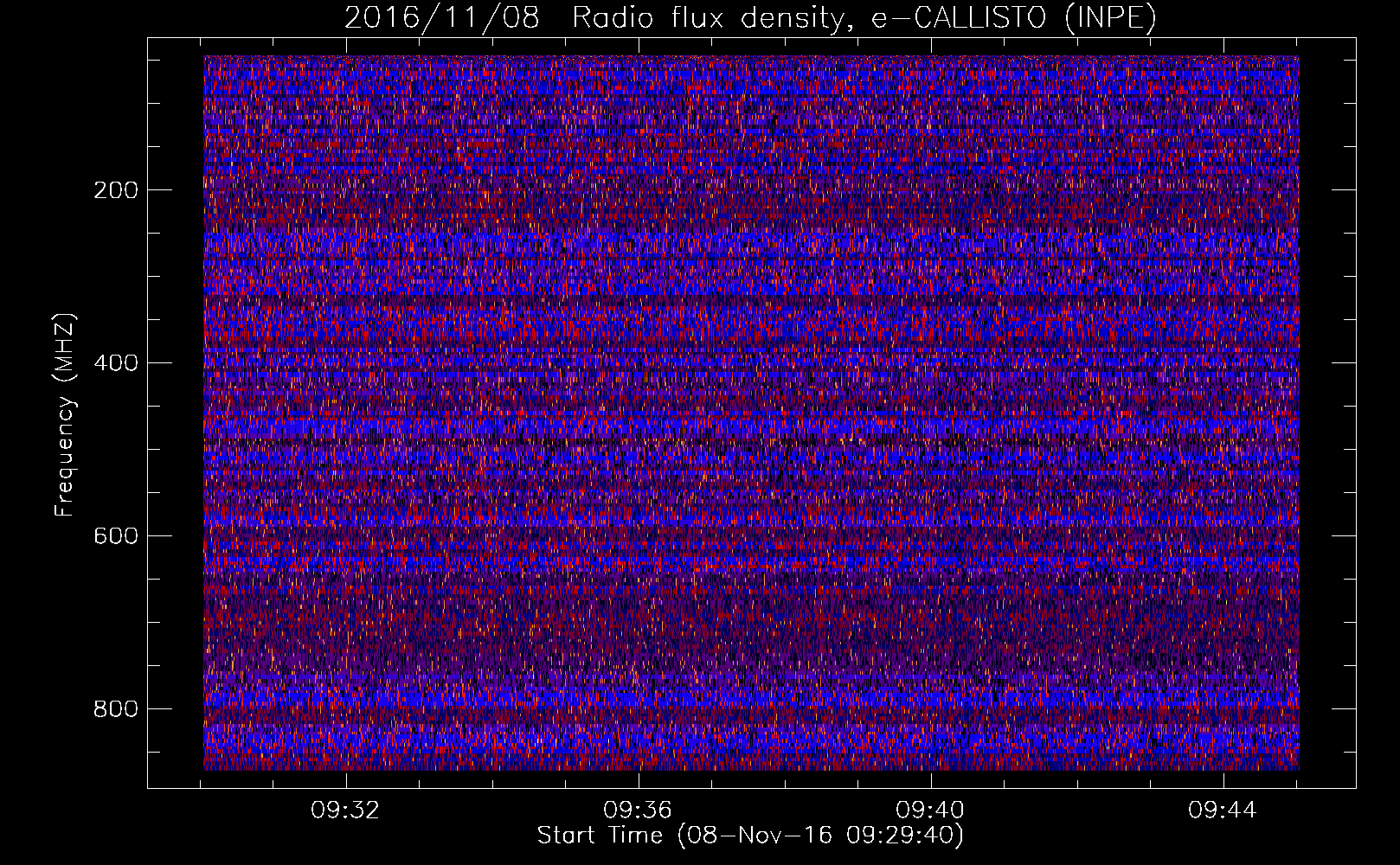Click the '09:32' time tick label

[346, 811]
